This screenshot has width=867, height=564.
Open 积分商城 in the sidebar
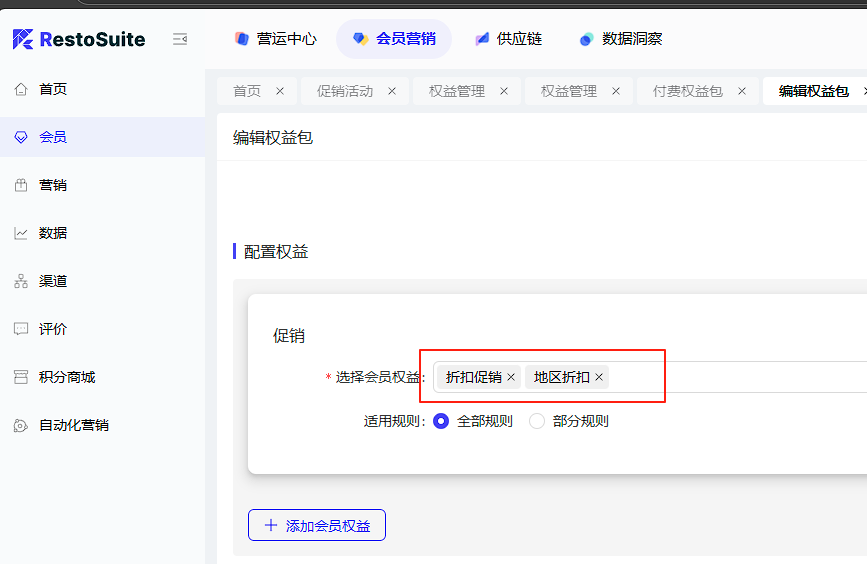pos(102,377)
